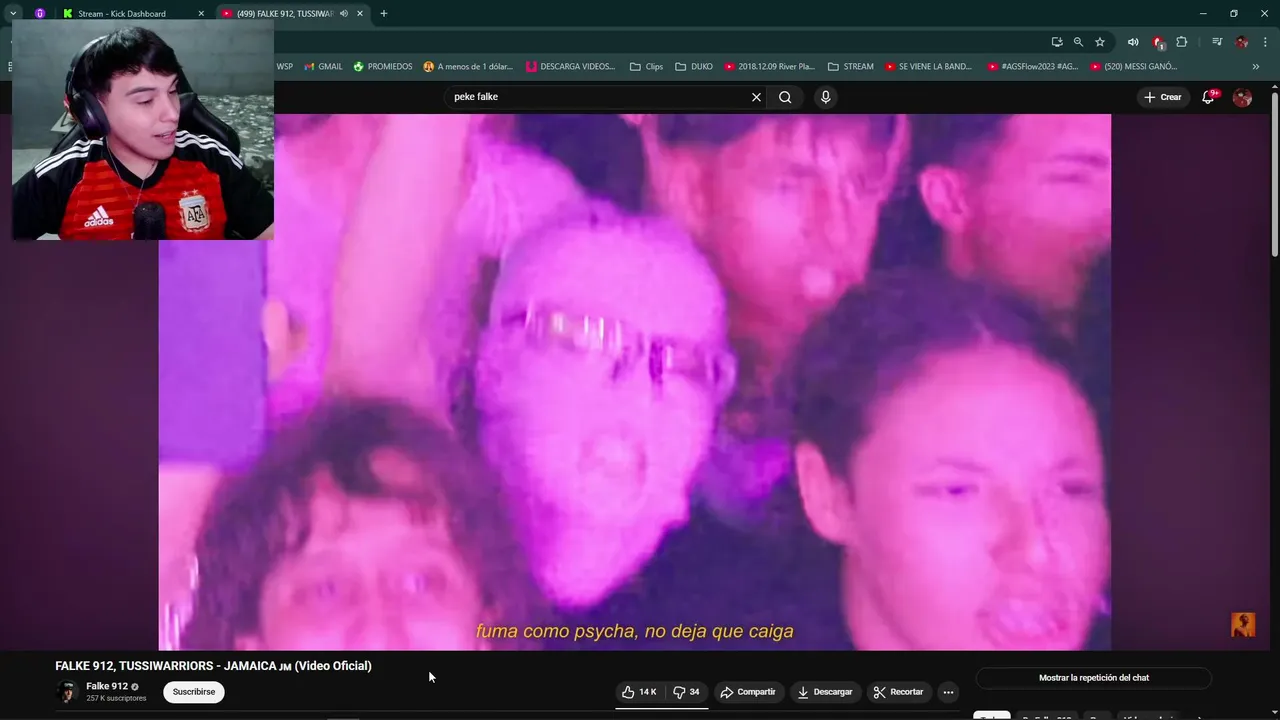Click the Suscribirse button
This screenshot has width=1280, height=720.
pyautogui.click(x=194, y=692)
